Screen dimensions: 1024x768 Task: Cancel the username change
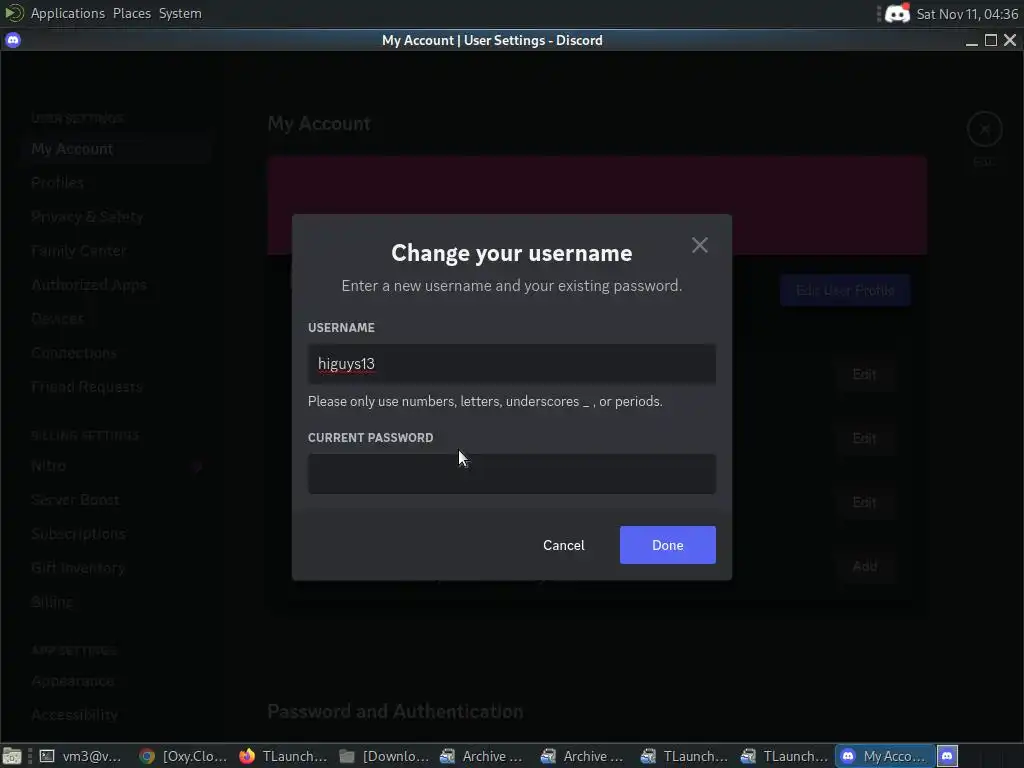pos(564,545)
